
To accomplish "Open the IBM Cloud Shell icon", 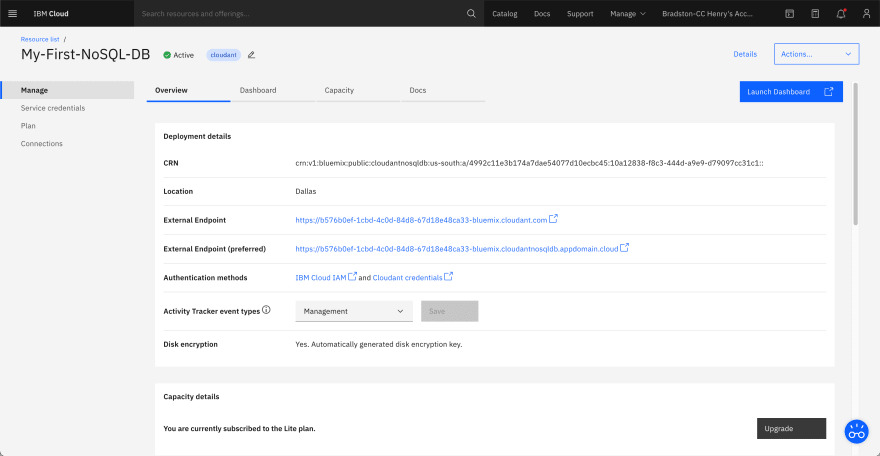I will (789, 13).
